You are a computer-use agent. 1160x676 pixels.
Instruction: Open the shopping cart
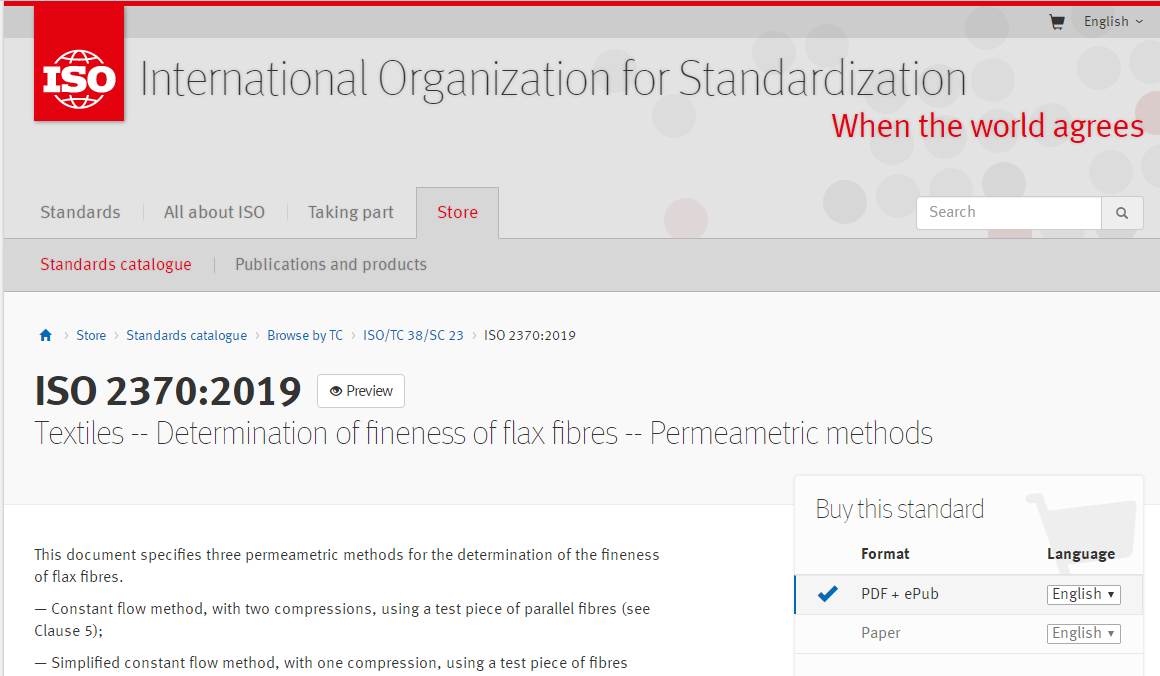pyautogui.click(x=1056, y=22)
